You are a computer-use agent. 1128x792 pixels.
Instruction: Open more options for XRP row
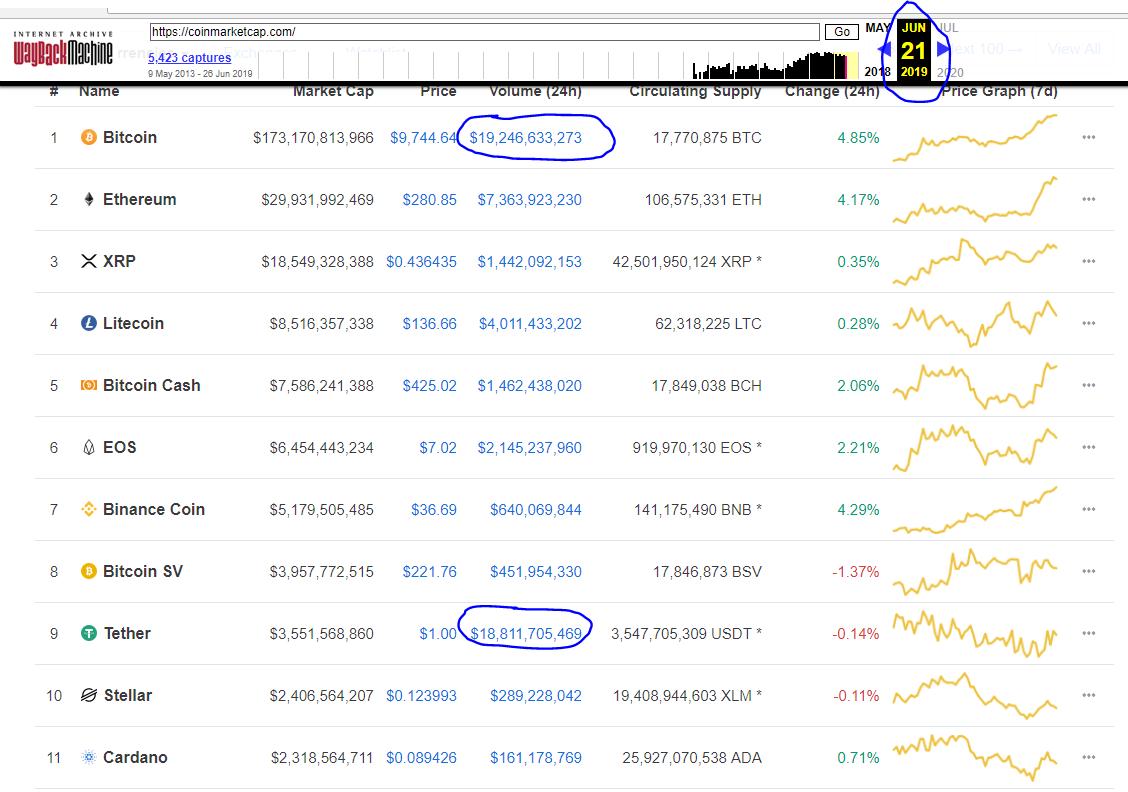click(x=1088, y=261)
